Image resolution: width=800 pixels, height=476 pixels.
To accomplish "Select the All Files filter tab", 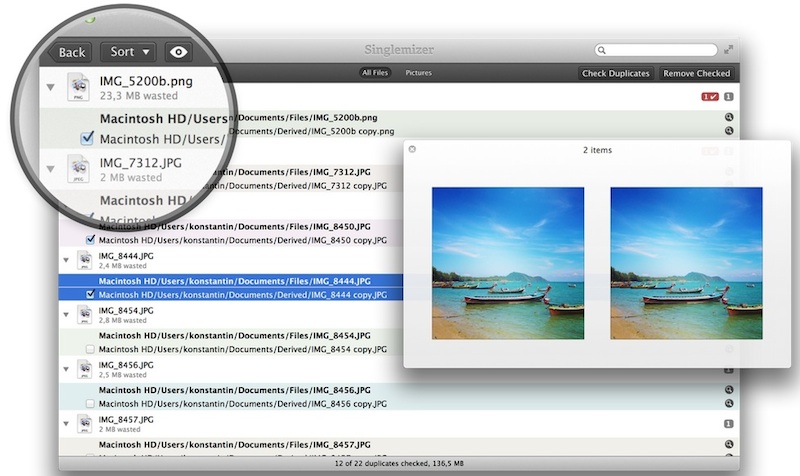I will [x=375, y=73].
